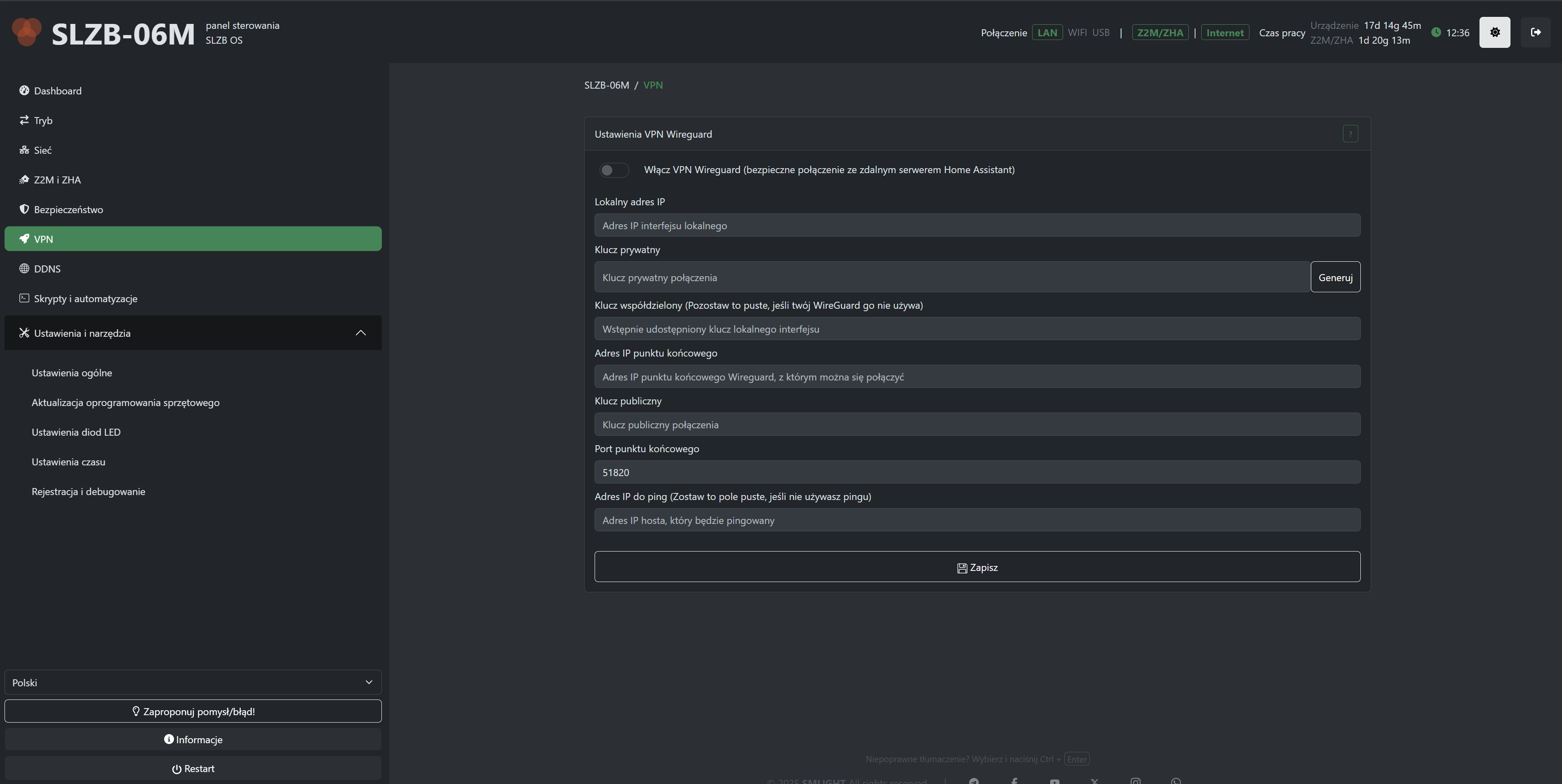
Task: Click the SLZB-06M logo icon
Action: pyautogui.click(x=27, y=32)
